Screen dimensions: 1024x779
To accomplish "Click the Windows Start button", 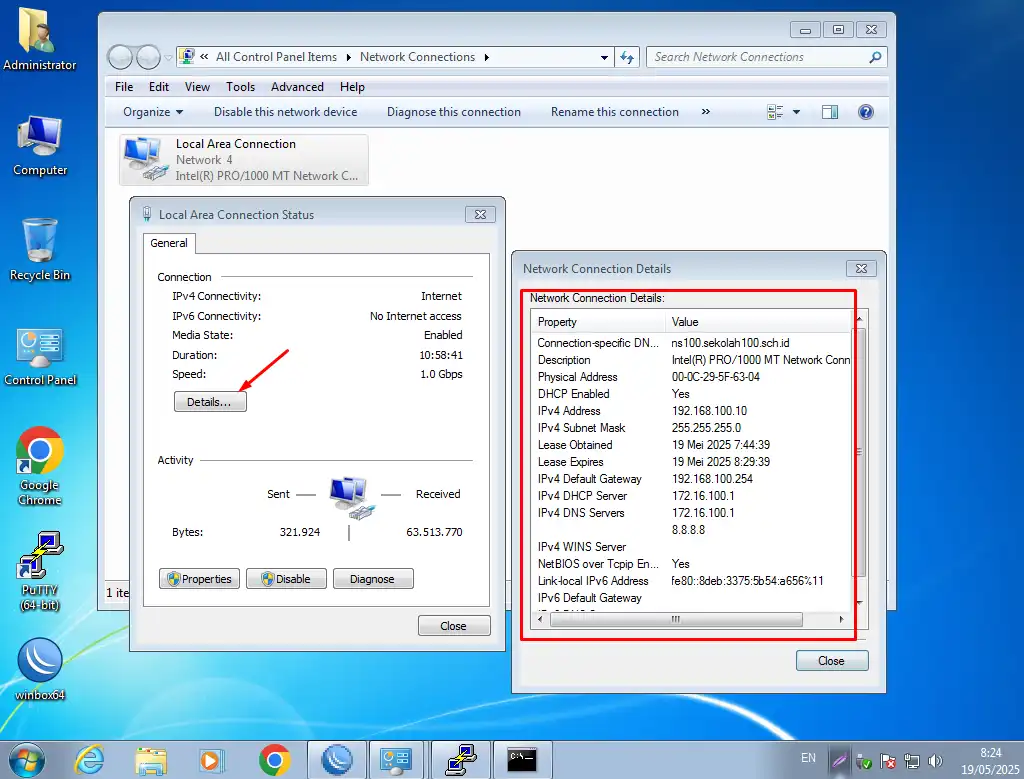I will tap(27, 759).
